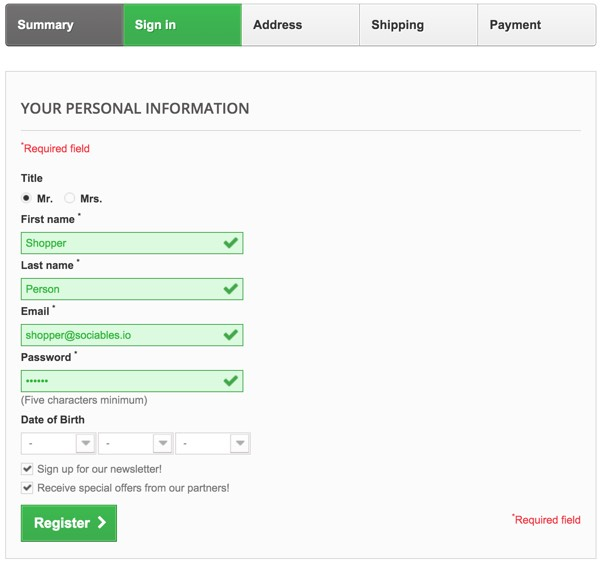This screenshot has height=565, width=600.
Task: Open the first Date of Birth dropdown
Action: click(x=58, y=443)
